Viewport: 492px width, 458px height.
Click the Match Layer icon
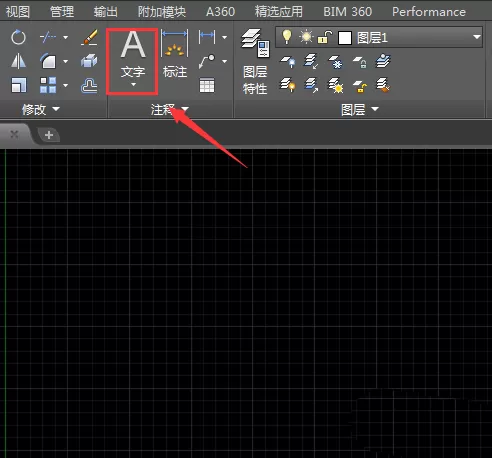tap(383, 85)
